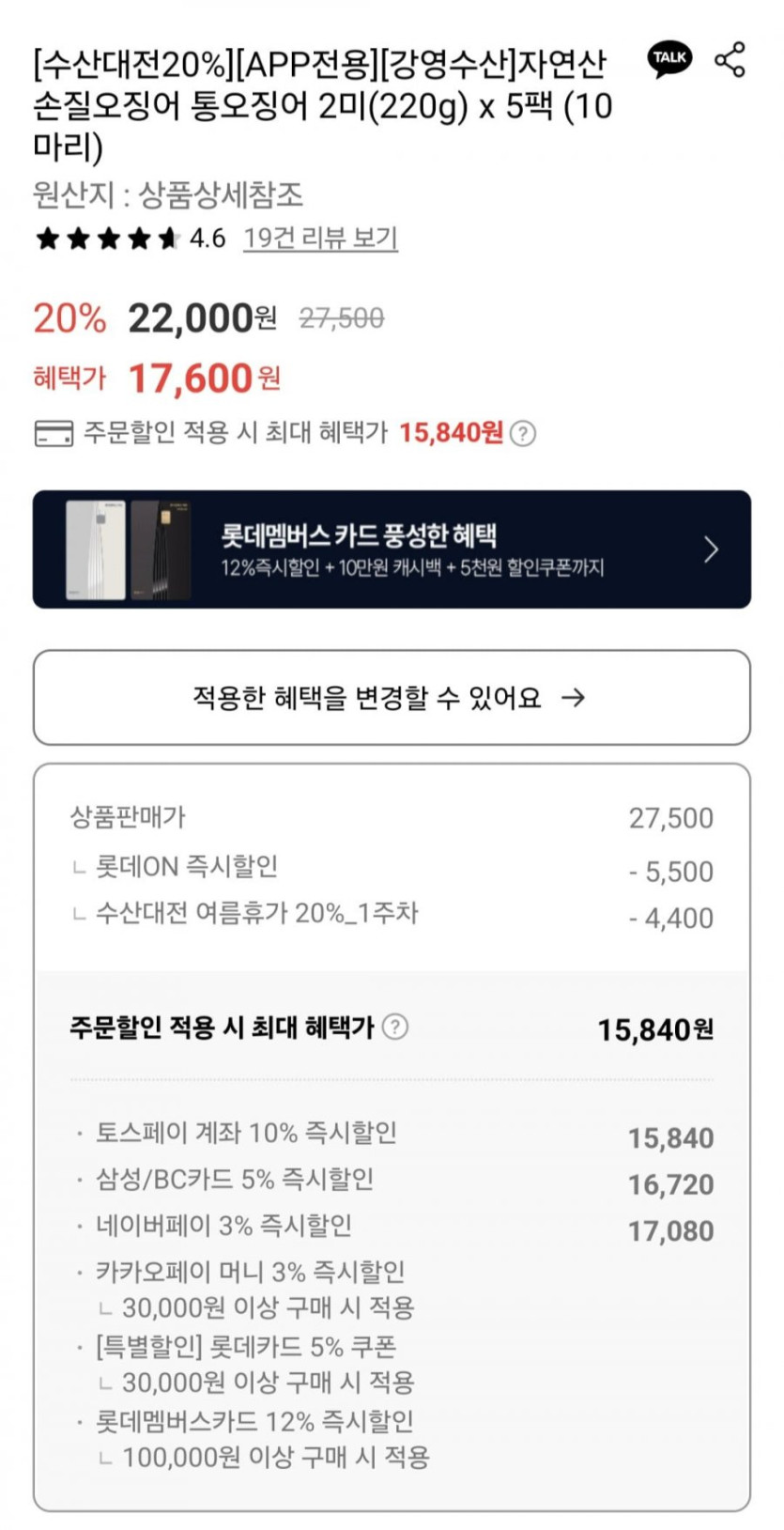Tap [특별할인] 롯데카드 5% 쿠폰 item

click(x=246, y=1347)
